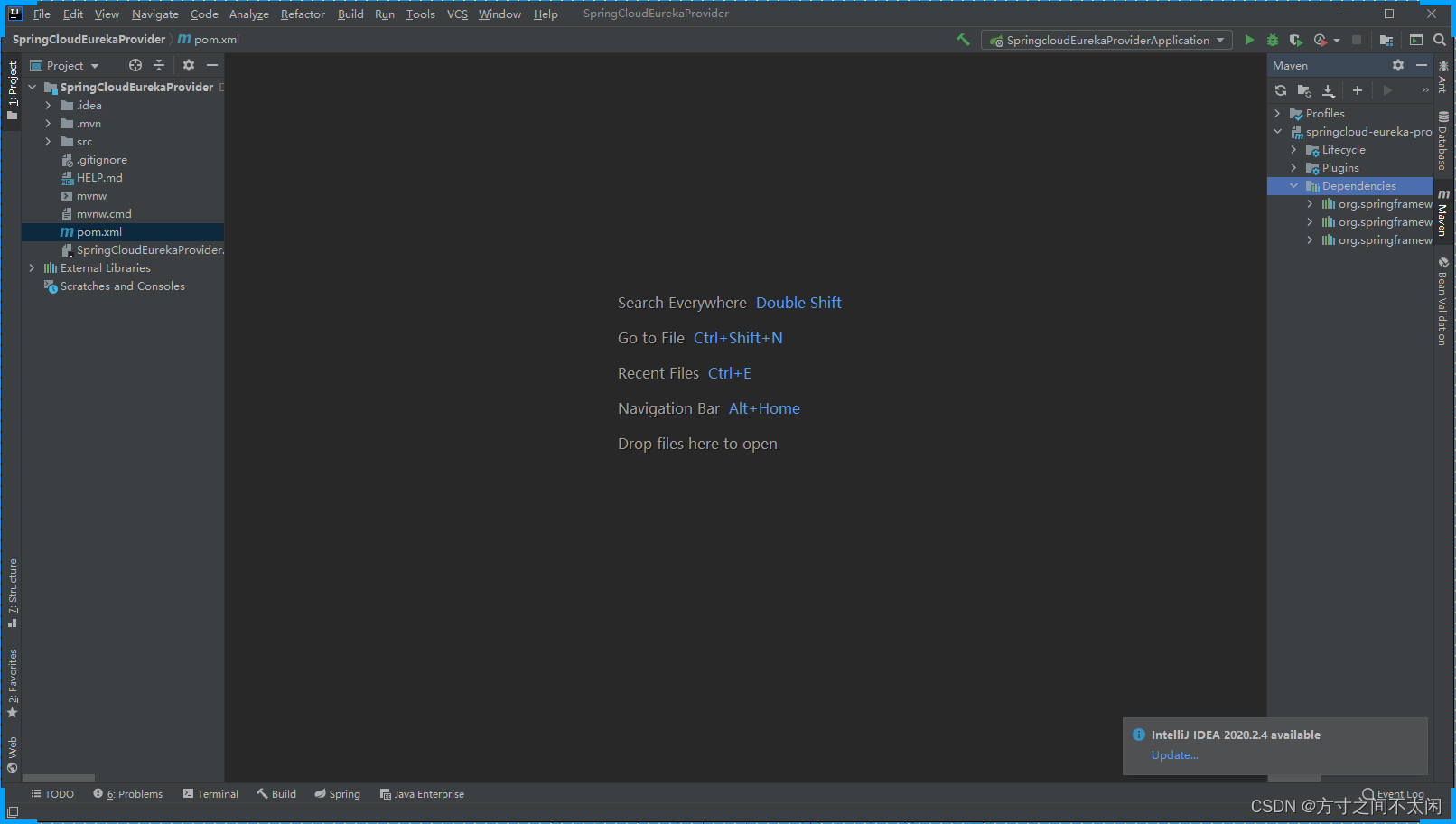Click Generate Sources and Update Folders icon
1456x824 pixels.
coord(1304,90)
